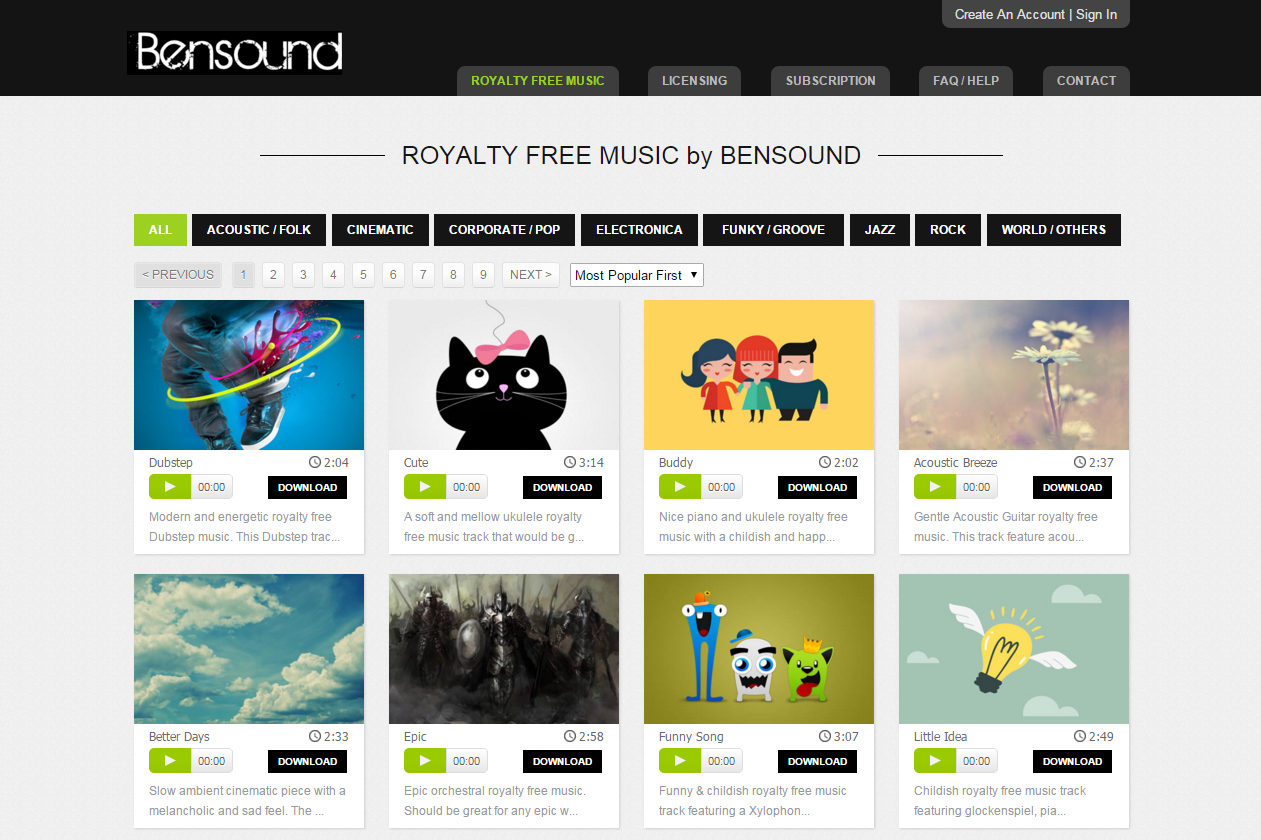Screen dimensions: 1261x840
Task: Download the Dubstep track
Action: [x=308, y=487]
